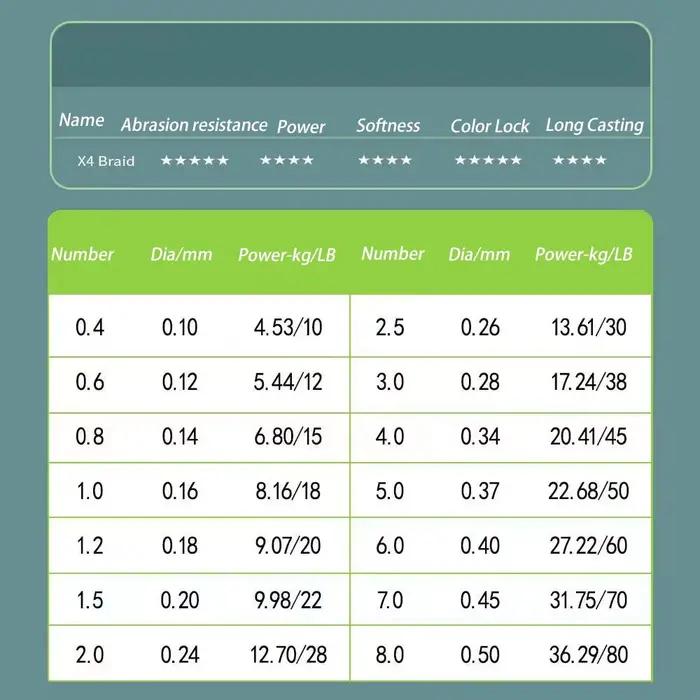Select the X4 Braid name label
The width and height of the screenshot is (700, 700).
click(106, 161)
